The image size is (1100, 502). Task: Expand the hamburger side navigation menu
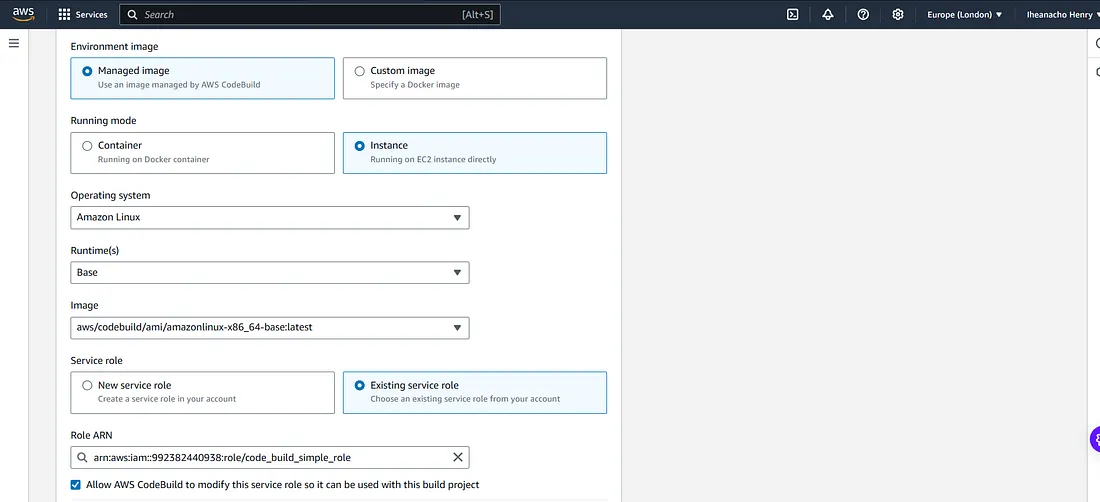pos(13,43)
